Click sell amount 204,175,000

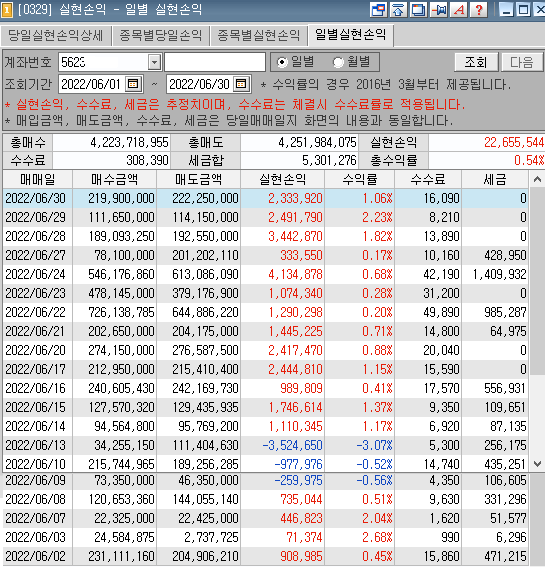point(205,331)
